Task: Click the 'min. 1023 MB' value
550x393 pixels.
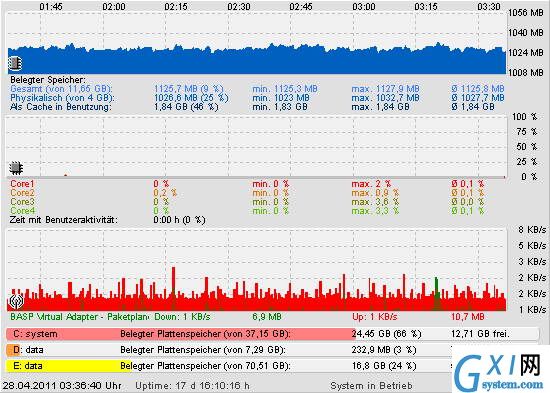Action: tap(281, 98)
